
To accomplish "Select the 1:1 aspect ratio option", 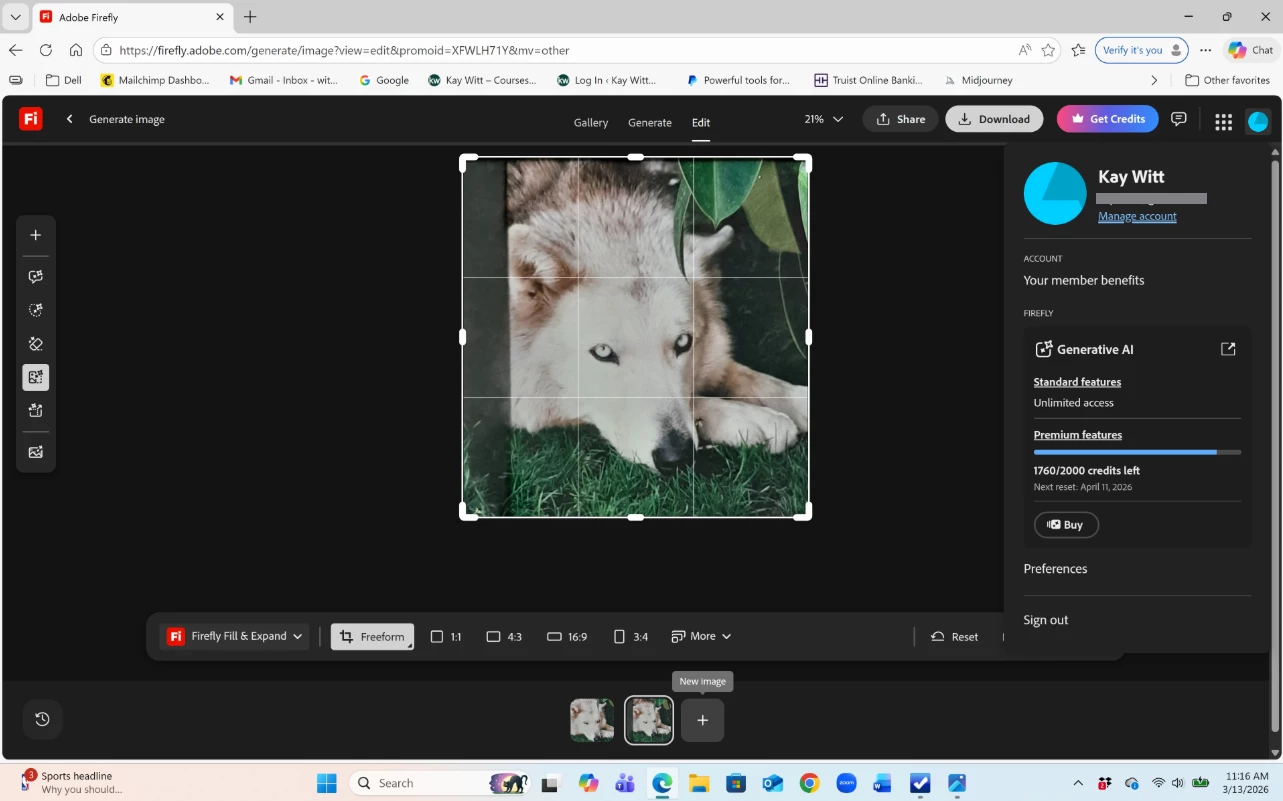I will (446, 637).
